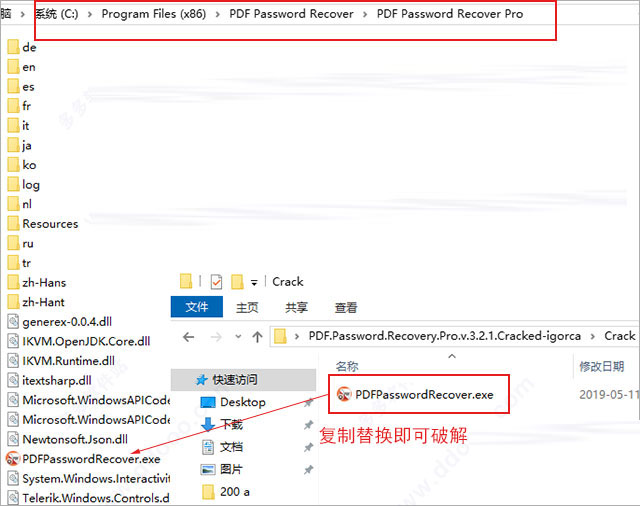Expand the chevron after Program Files (x86)
The height and width of the screenshot is (506, 640).
point(218,14)
